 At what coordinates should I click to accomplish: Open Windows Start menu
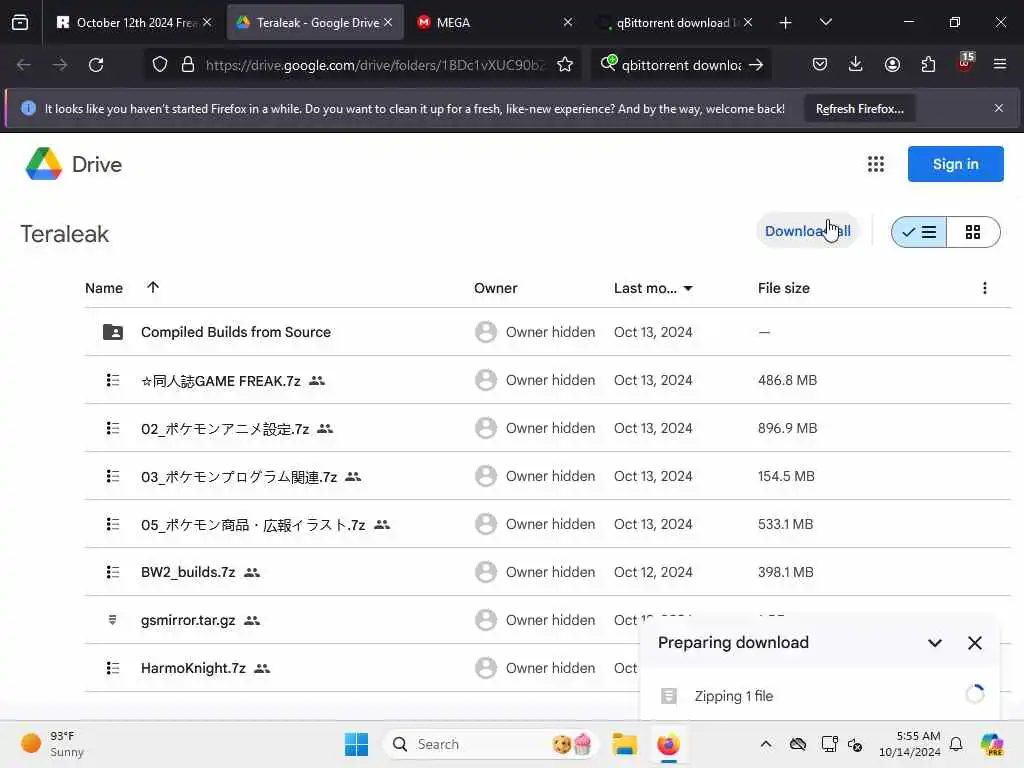(x=357, y=744)
